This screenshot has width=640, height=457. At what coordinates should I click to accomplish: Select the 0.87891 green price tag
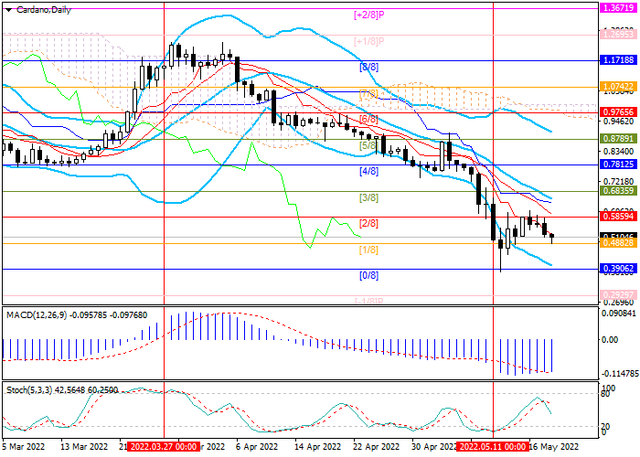[619, 137]
